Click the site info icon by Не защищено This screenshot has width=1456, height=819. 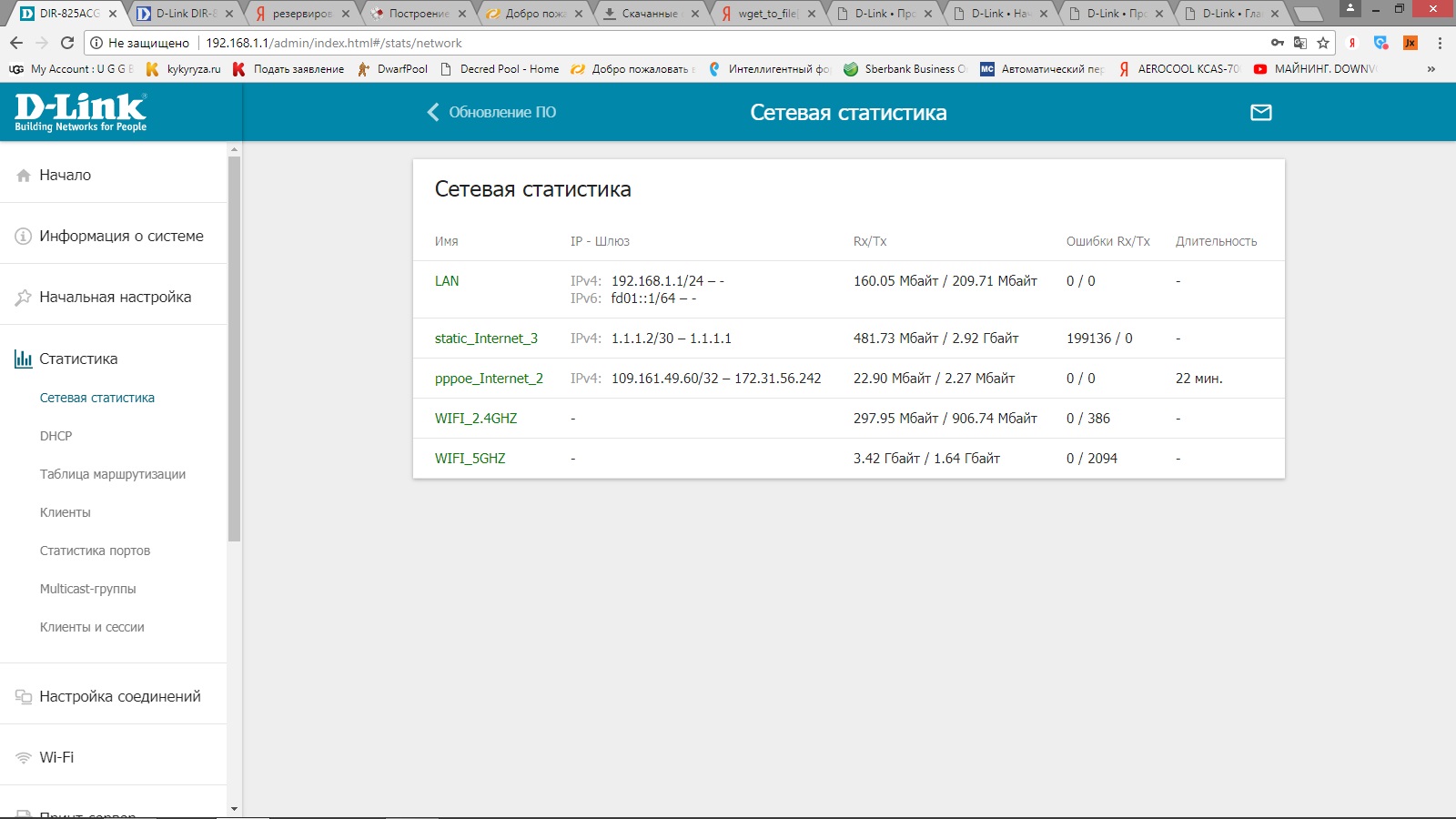[96, 43]
